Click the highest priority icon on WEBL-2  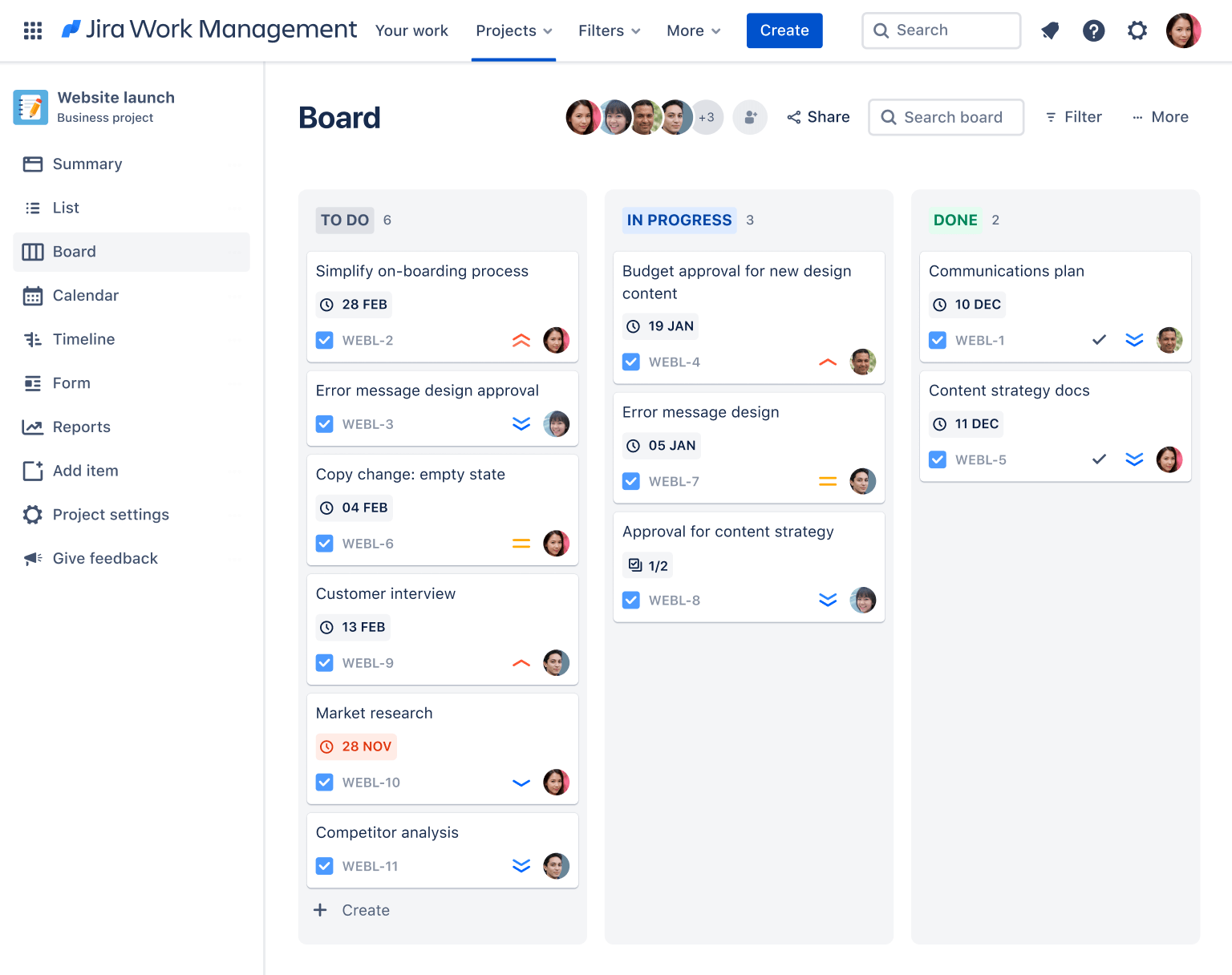click(x=521, y=340)
